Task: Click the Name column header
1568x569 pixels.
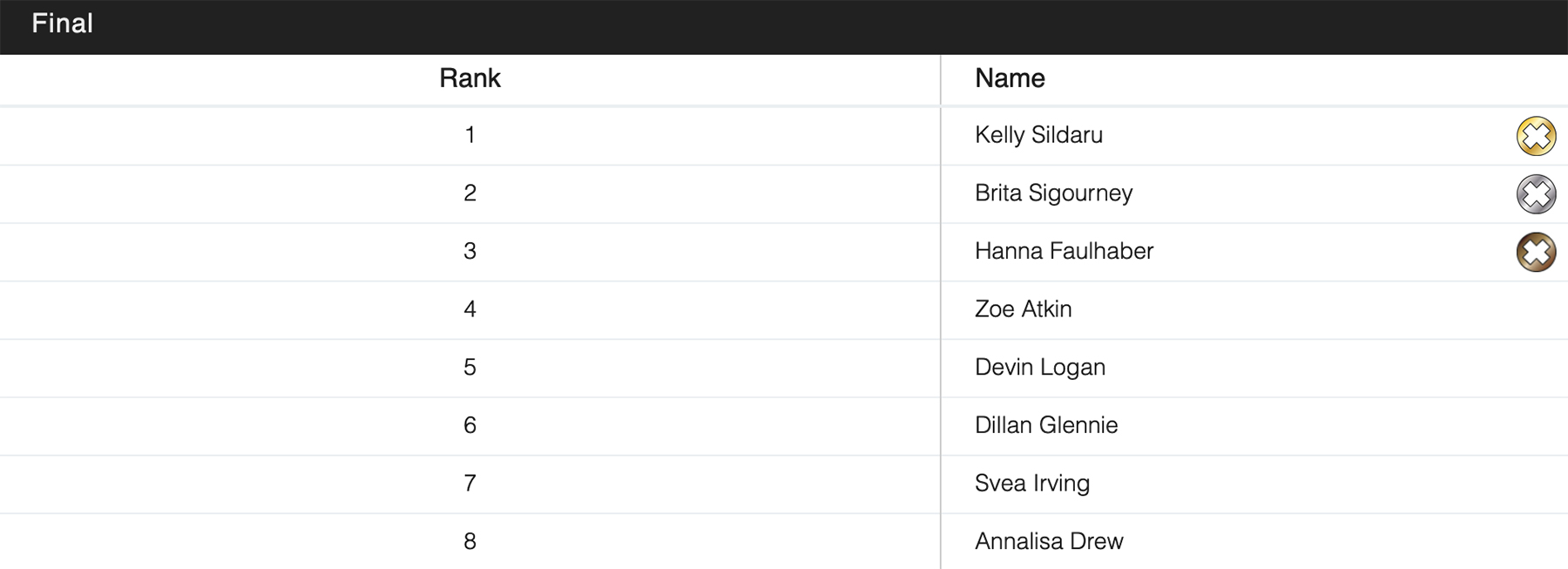Action: tap(1010, 78)
